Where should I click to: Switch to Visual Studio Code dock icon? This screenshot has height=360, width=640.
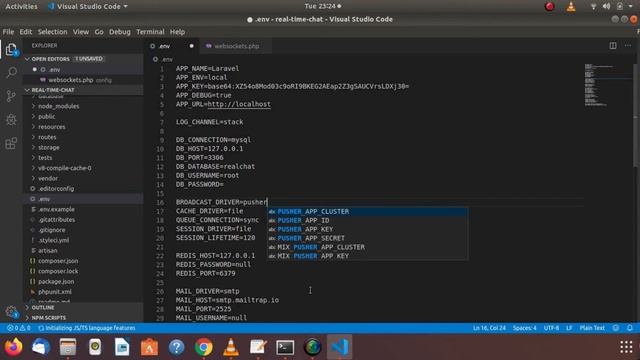coord(340,347)
